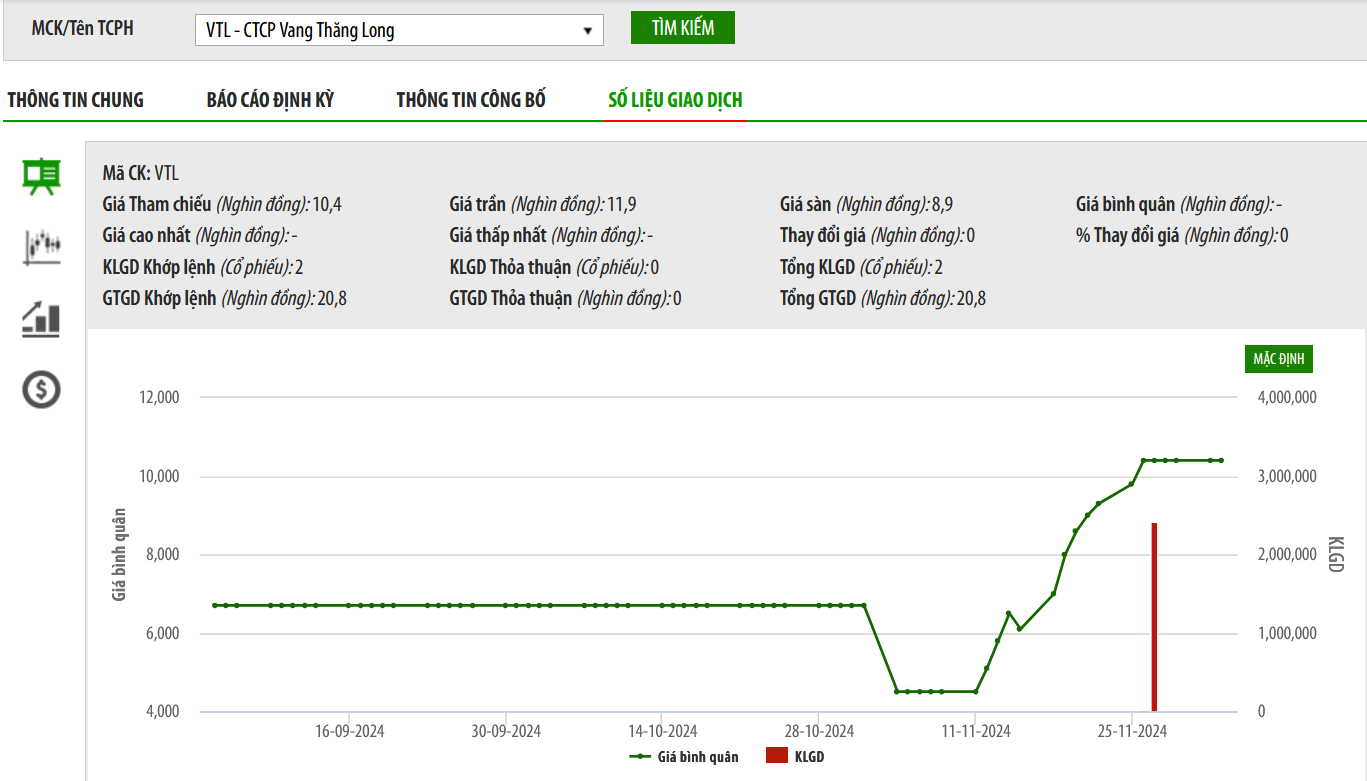Click the first data point on price line
This screenshot has height=781, width=1367.
[215, 605]
